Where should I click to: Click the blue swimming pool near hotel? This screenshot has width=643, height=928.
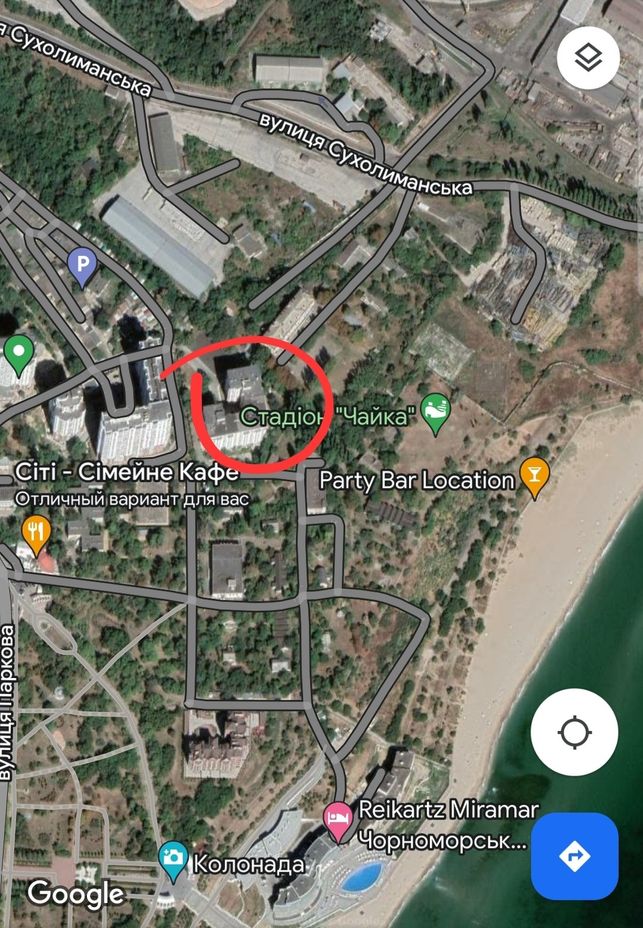pos(362,877)
